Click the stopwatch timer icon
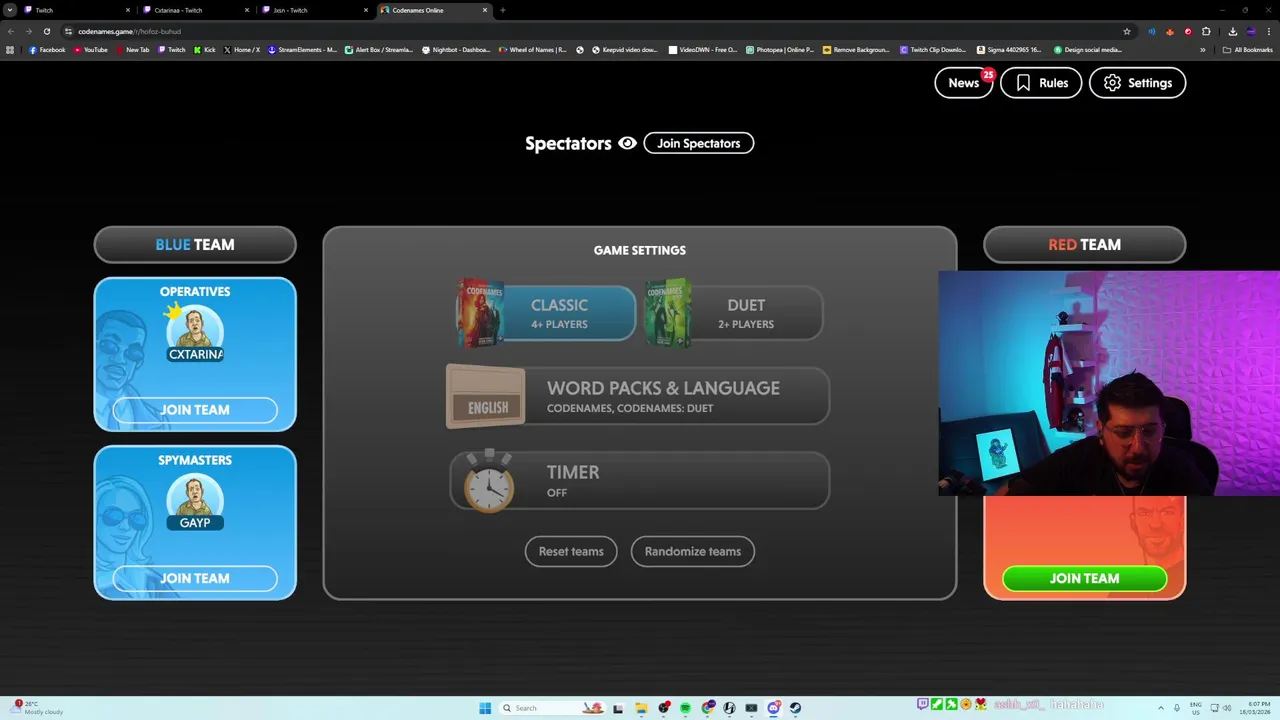 [489, 481]
